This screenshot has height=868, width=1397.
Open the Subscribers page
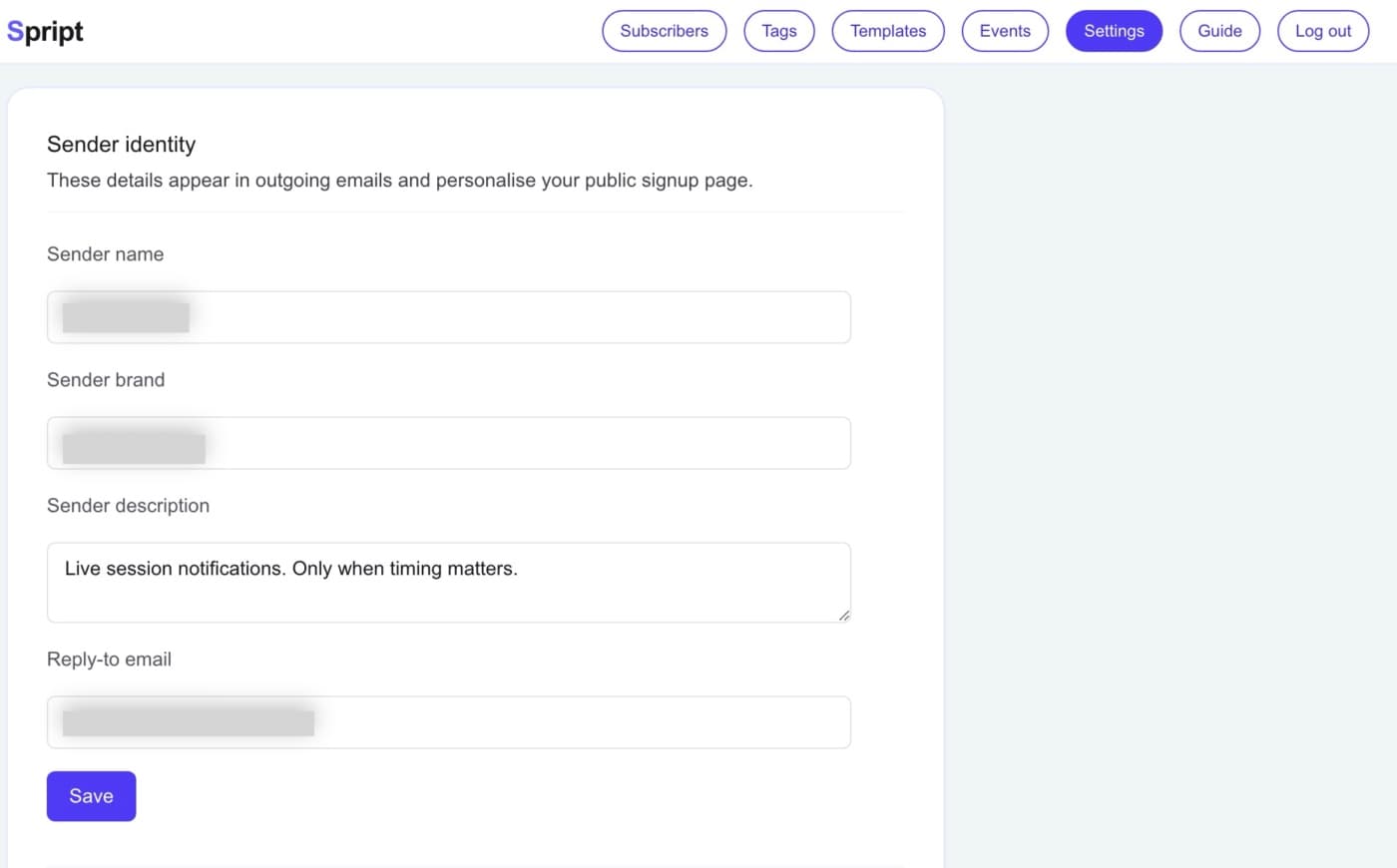click(664, 31)
